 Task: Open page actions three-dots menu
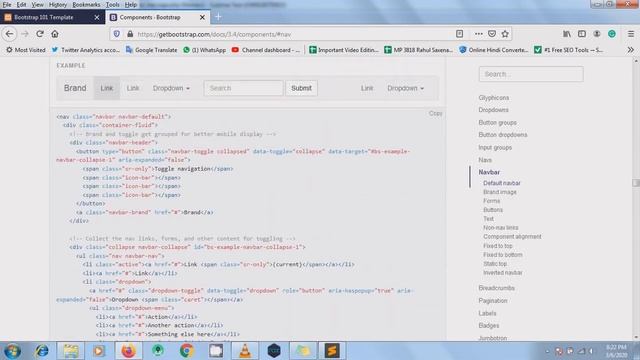(x=478, y=34)
